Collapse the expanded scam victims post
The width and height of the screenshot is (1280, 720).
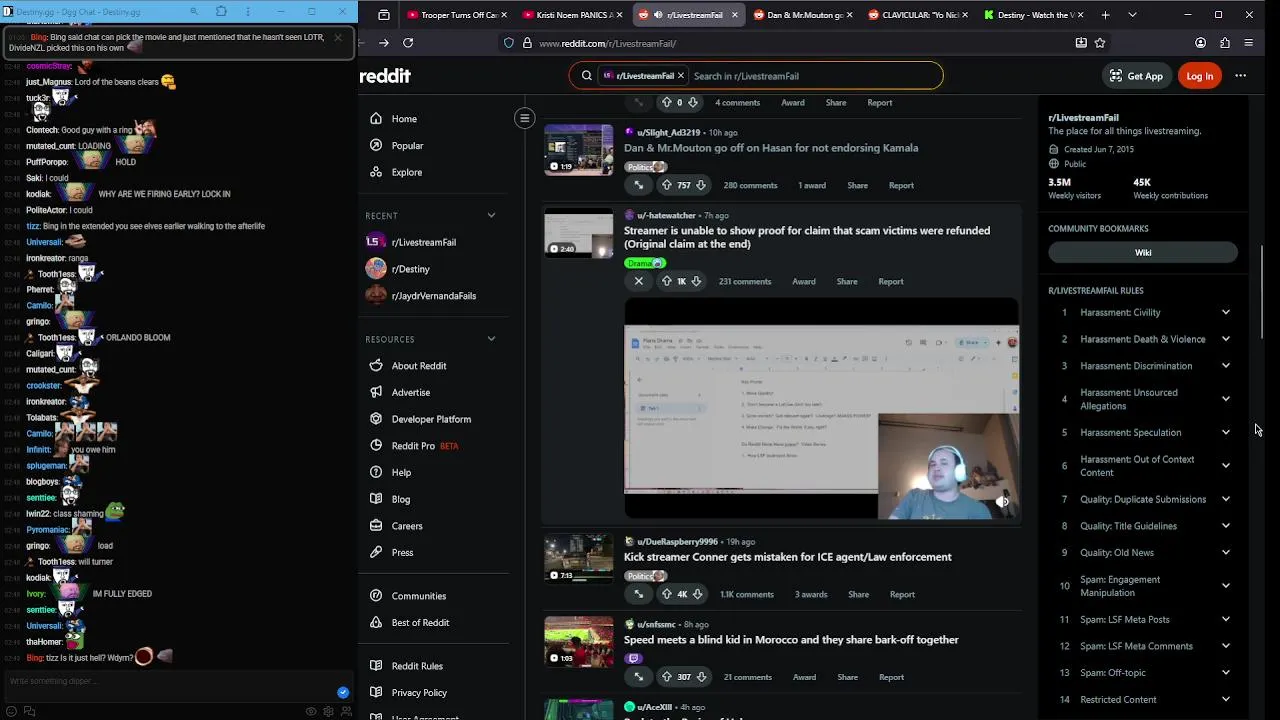pyautogui.click(x=639, y=281)
